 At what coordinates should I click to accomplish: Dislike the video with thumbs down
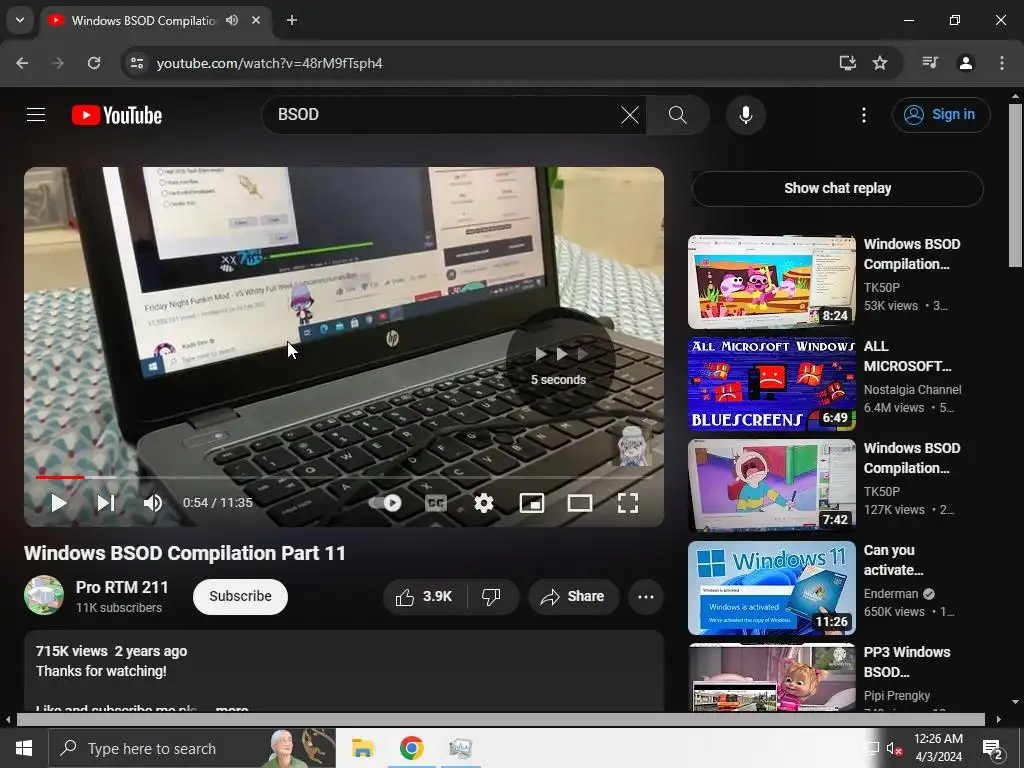coord(492,596)
